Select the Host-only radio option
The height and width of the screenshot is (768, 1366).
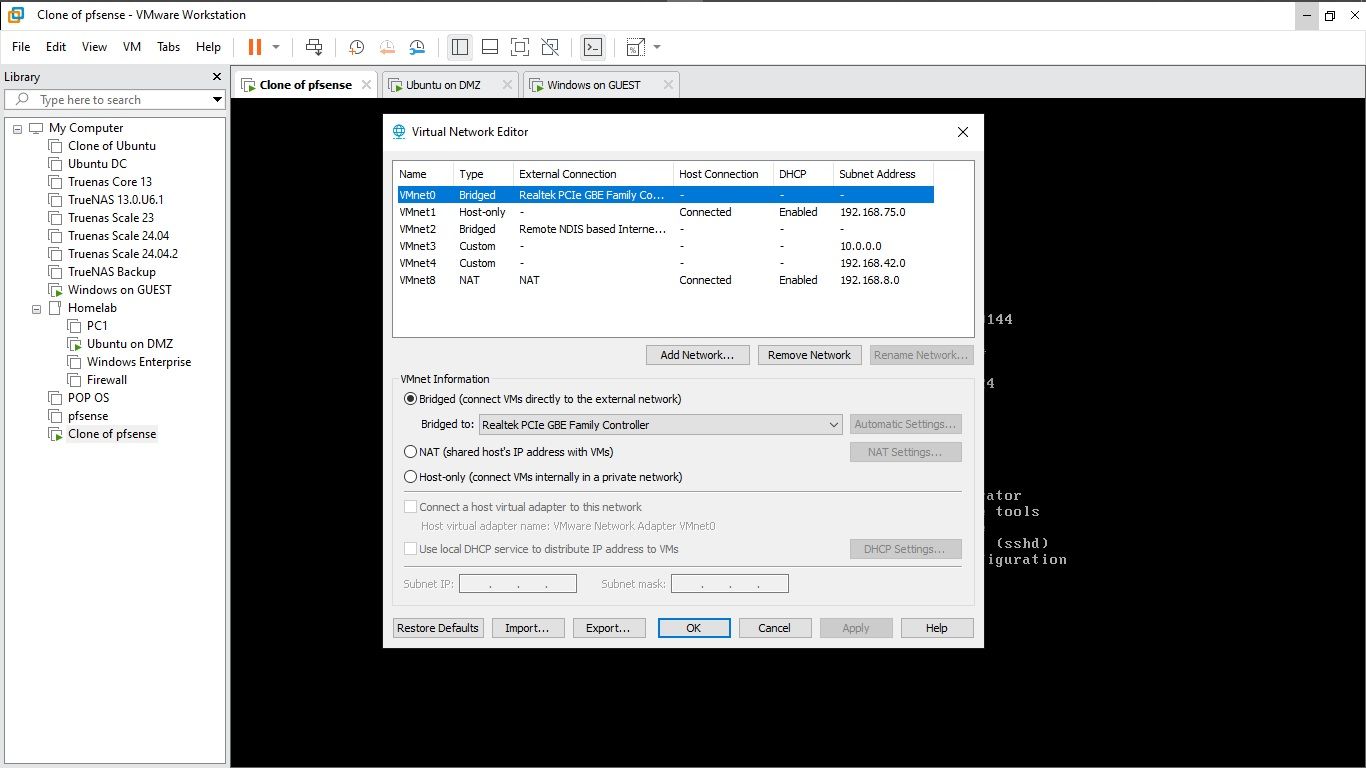click(410, 477)
